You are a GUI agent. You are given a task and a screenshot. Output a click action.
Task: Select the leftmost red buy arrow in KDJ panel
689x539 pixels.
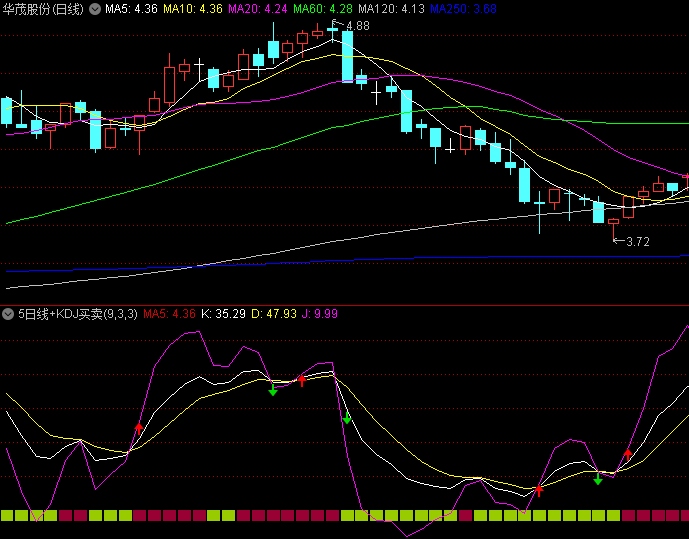click(x=139, y=428)
